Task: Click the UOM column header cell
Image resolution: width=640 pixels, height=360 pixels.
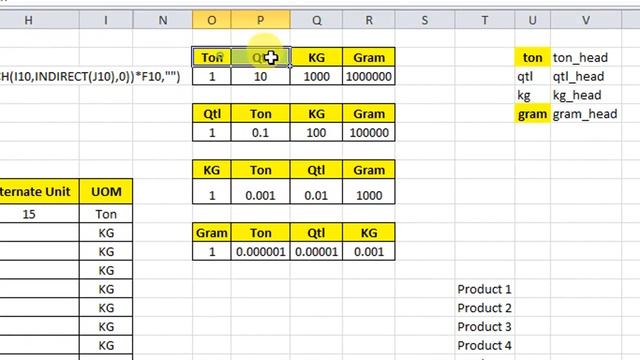Action: pyautogui.click(x=106, y=191)
